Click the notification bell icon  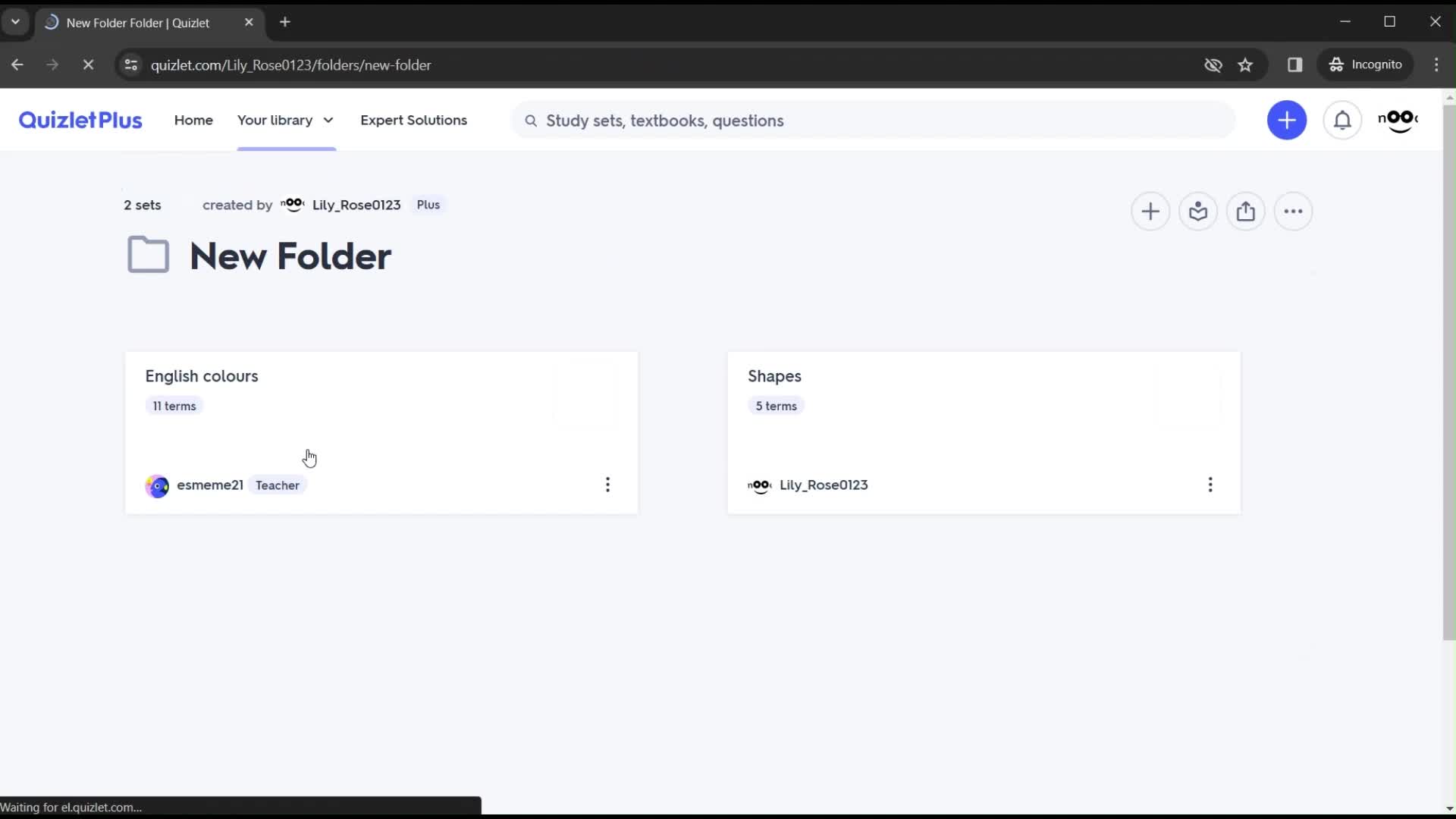pyautogui.click(x=1343, y=120)
